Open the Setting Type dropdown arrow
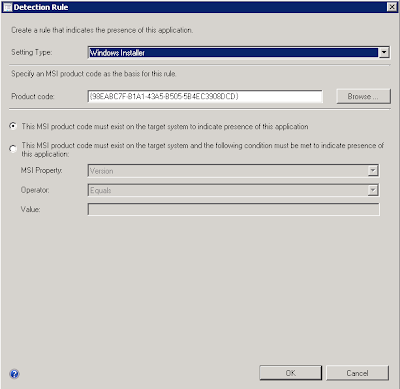 tap(384, 52)
